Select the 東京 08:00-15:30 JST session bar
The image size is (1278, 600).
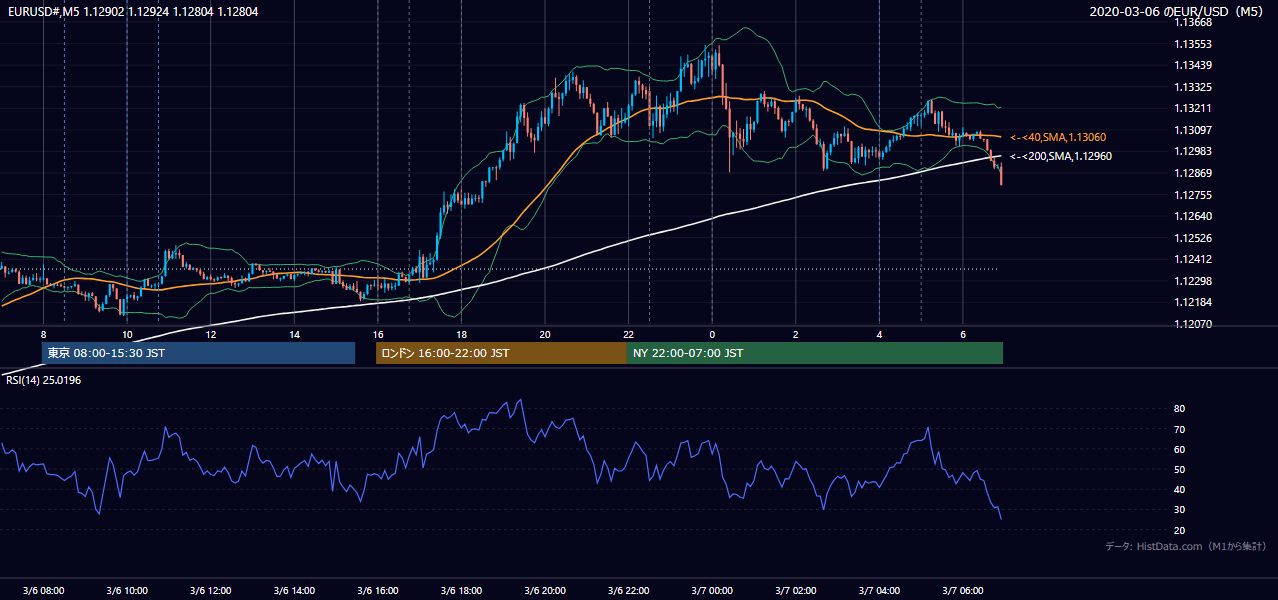pyautogui.click(x=198, y=353)
